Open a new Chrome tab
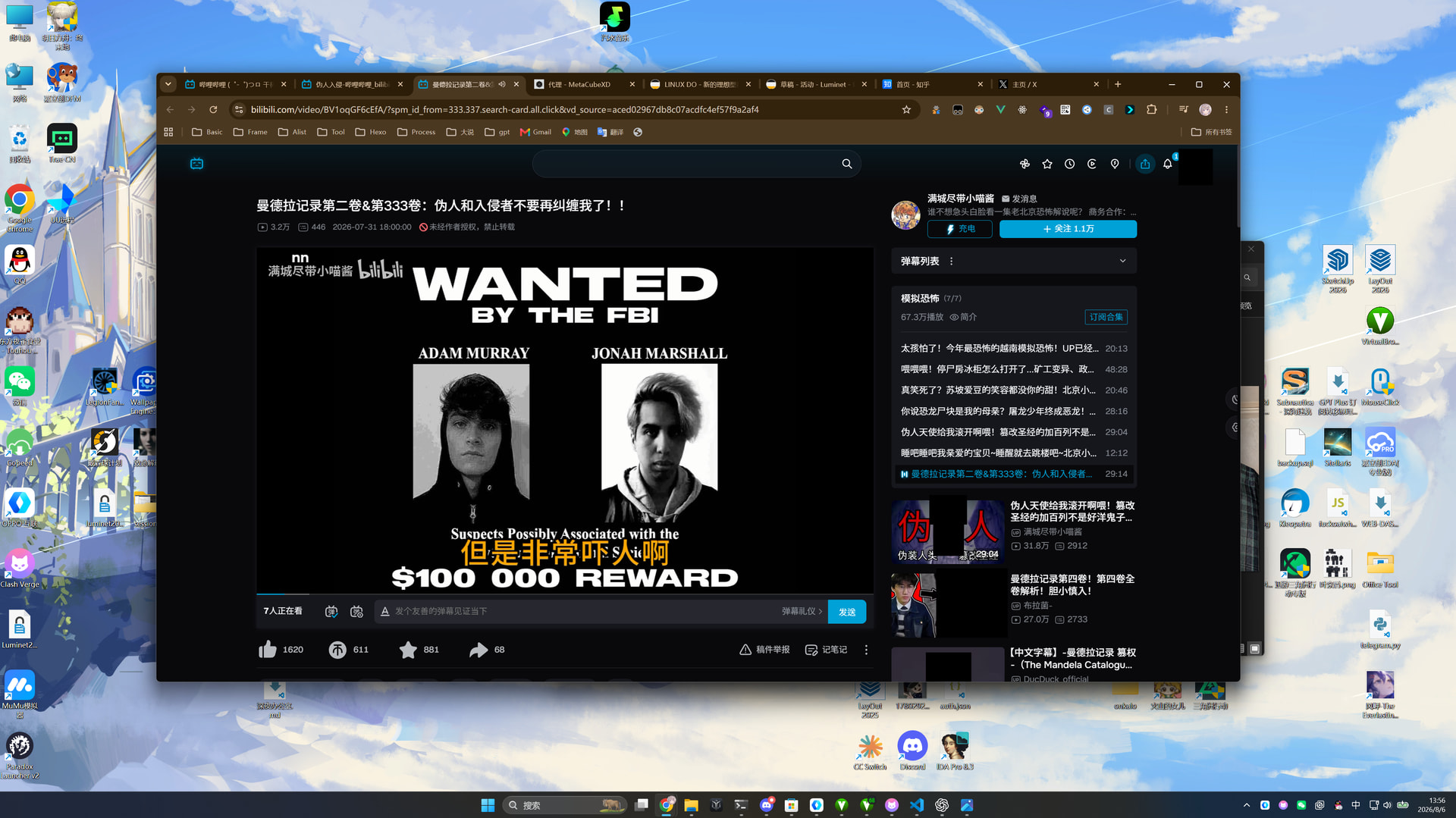The image size is (1456, 818). [x=1118, y=84]
